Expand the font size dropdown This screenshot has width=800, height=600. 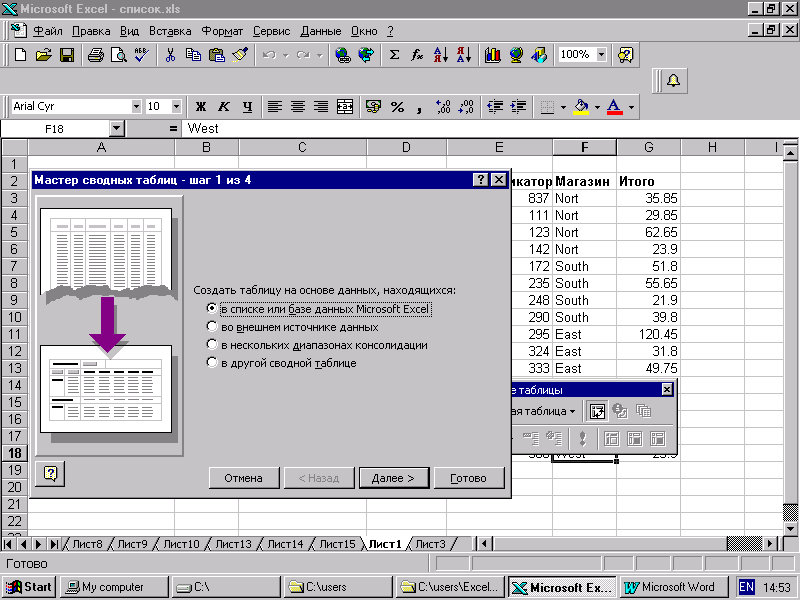tap(176, 107)
